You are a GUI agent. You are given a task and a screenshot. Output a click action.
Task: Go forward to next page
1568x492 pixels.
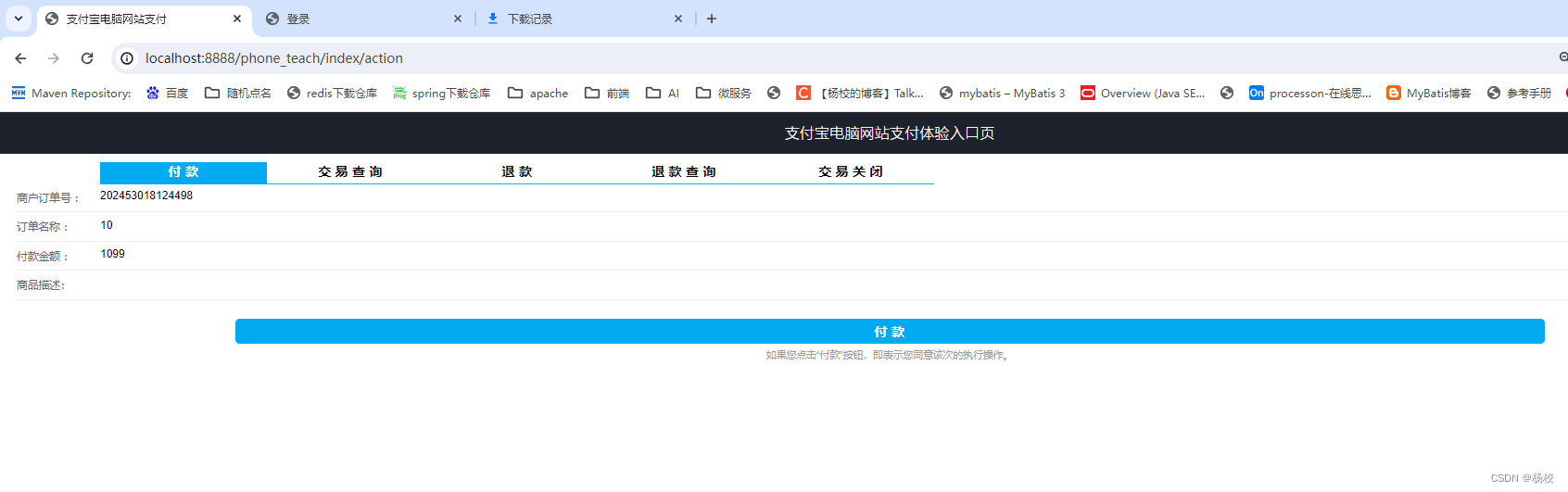54,58
